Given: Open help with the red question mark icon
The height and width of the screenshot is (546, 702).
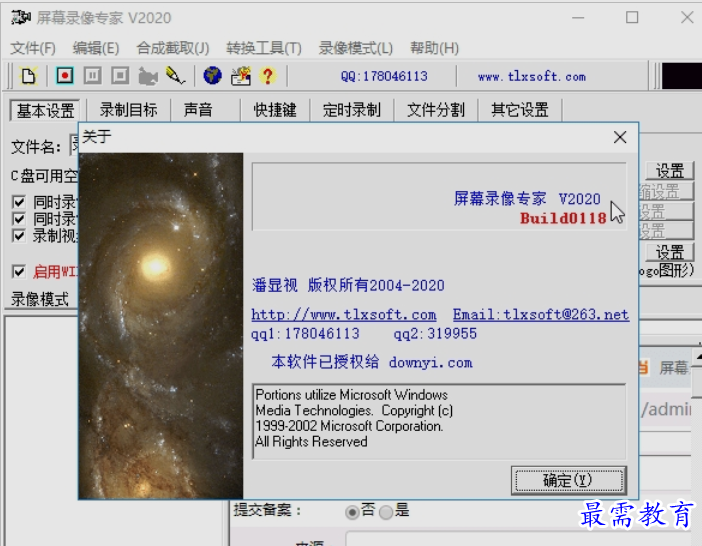Looking at the screenshot, I should [268, 76].
